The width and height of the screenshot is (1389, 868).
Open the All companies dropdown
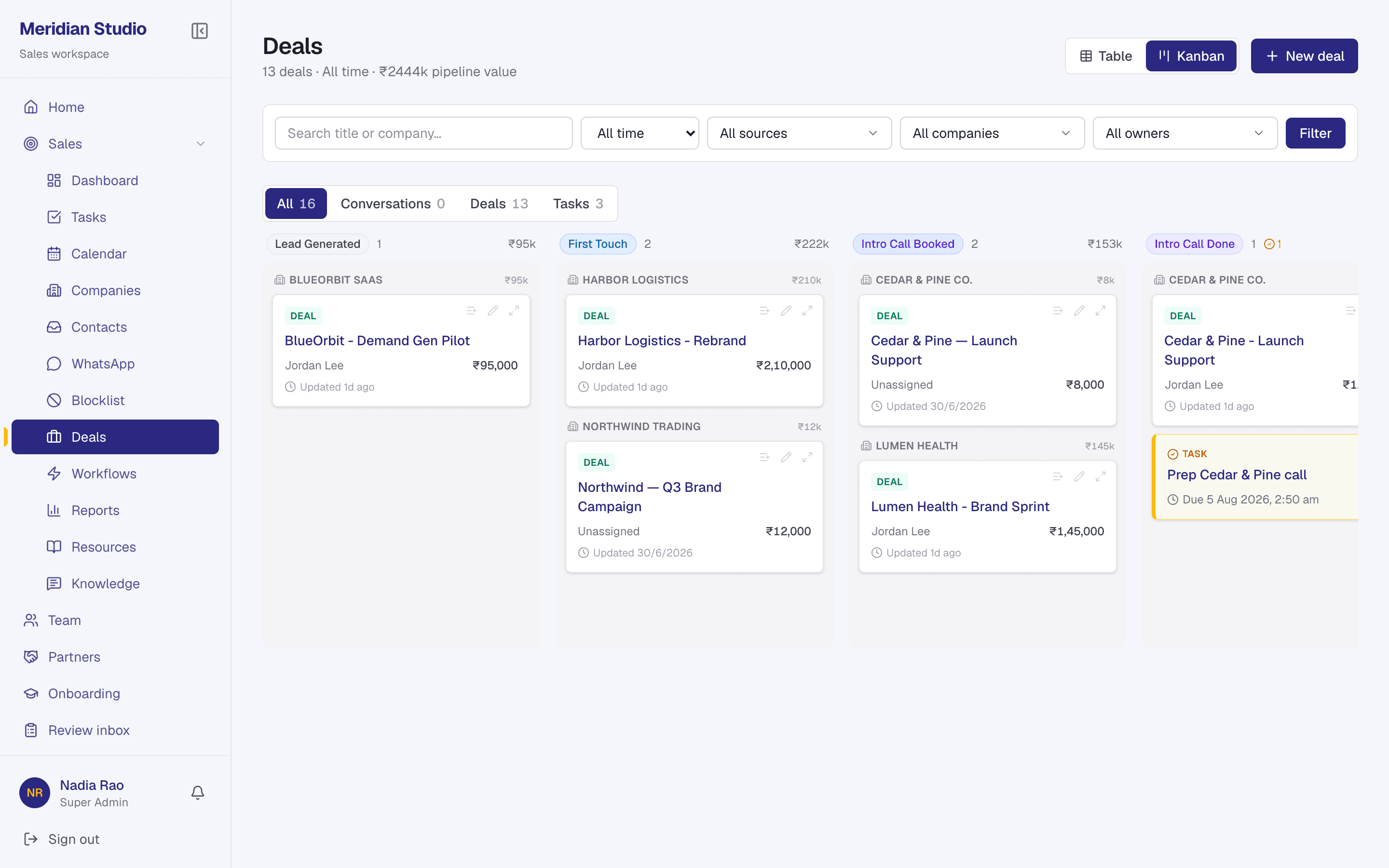coord(992,133)
